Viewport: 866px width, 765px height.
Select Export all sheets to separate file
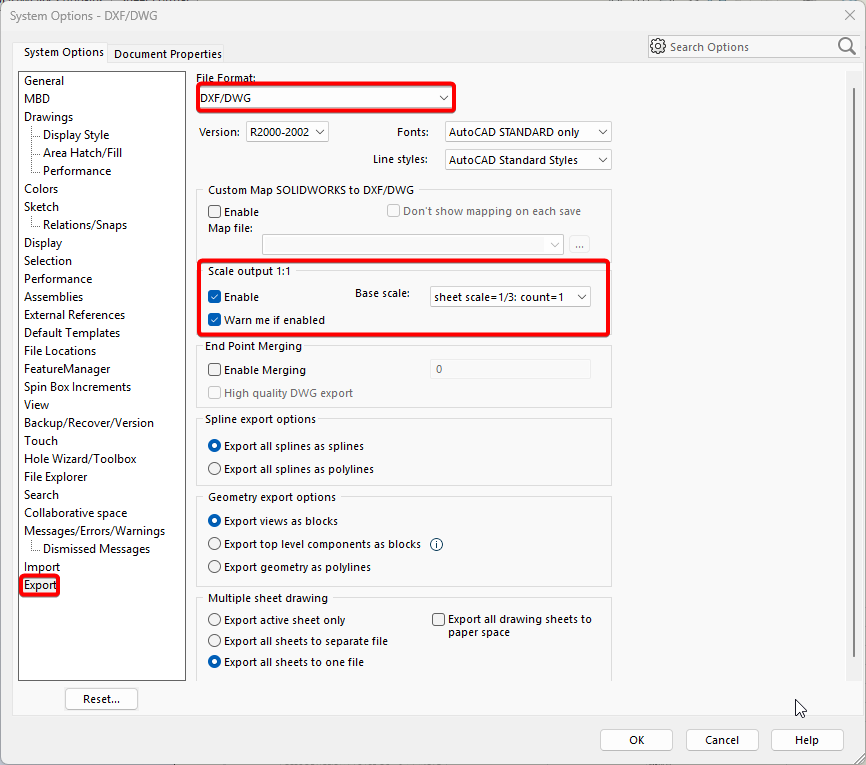coord(214,641)
